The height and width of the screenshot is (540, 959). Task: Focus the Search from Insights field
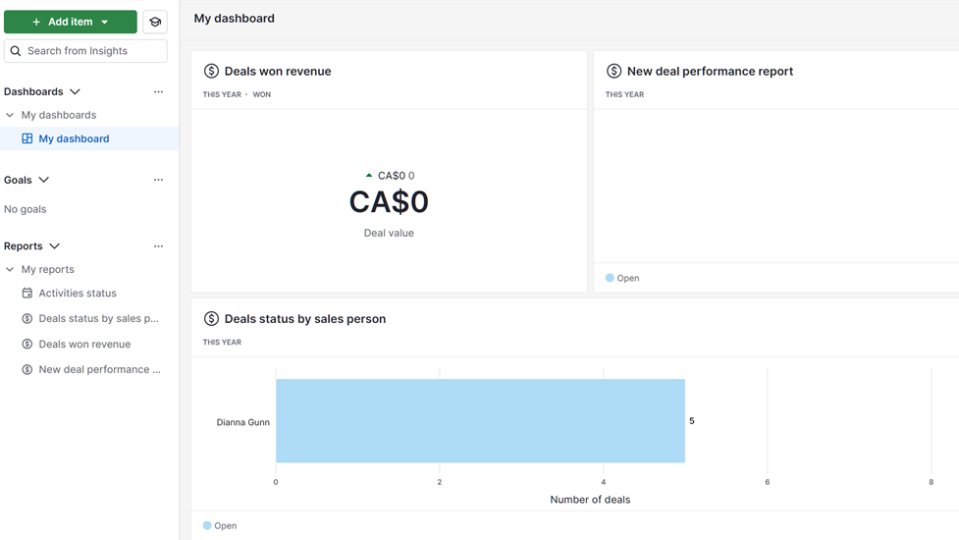[x=86, y=51]
